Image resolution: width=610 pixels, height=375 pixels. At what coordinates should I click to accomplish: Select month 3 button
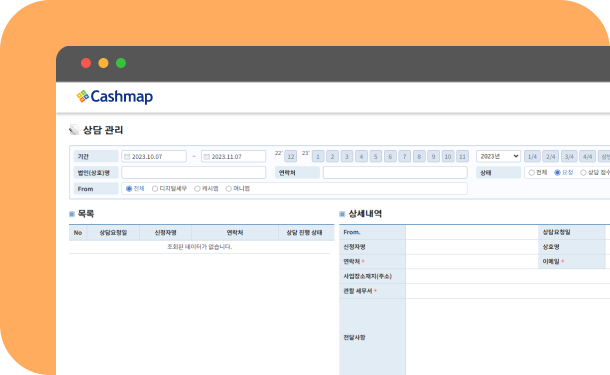347,156
